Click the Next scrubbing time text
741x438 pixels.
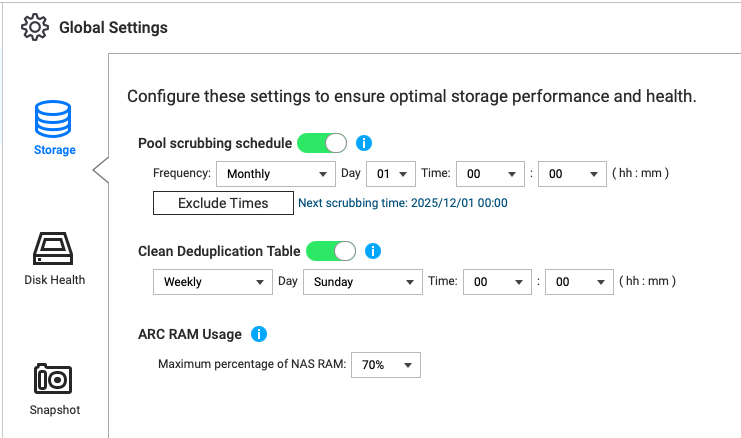(404, 203)
